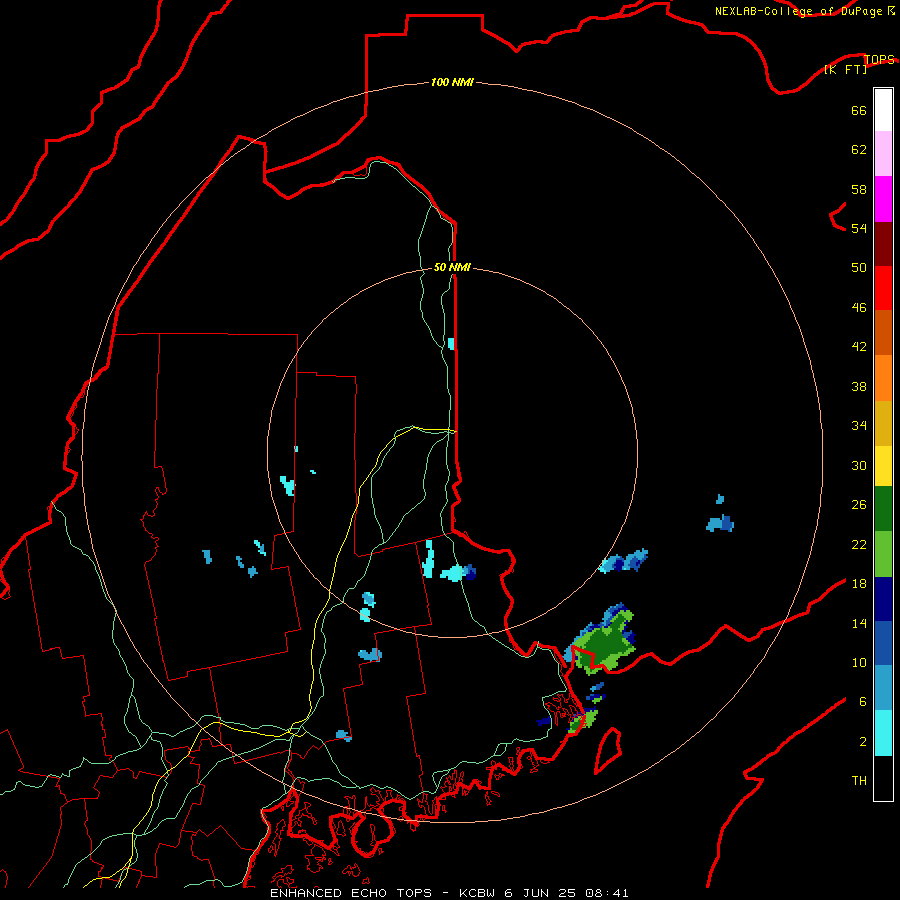This screenshot has height=900, width=900.
Task: Click the legend value "10"
Action: point(859,662)
